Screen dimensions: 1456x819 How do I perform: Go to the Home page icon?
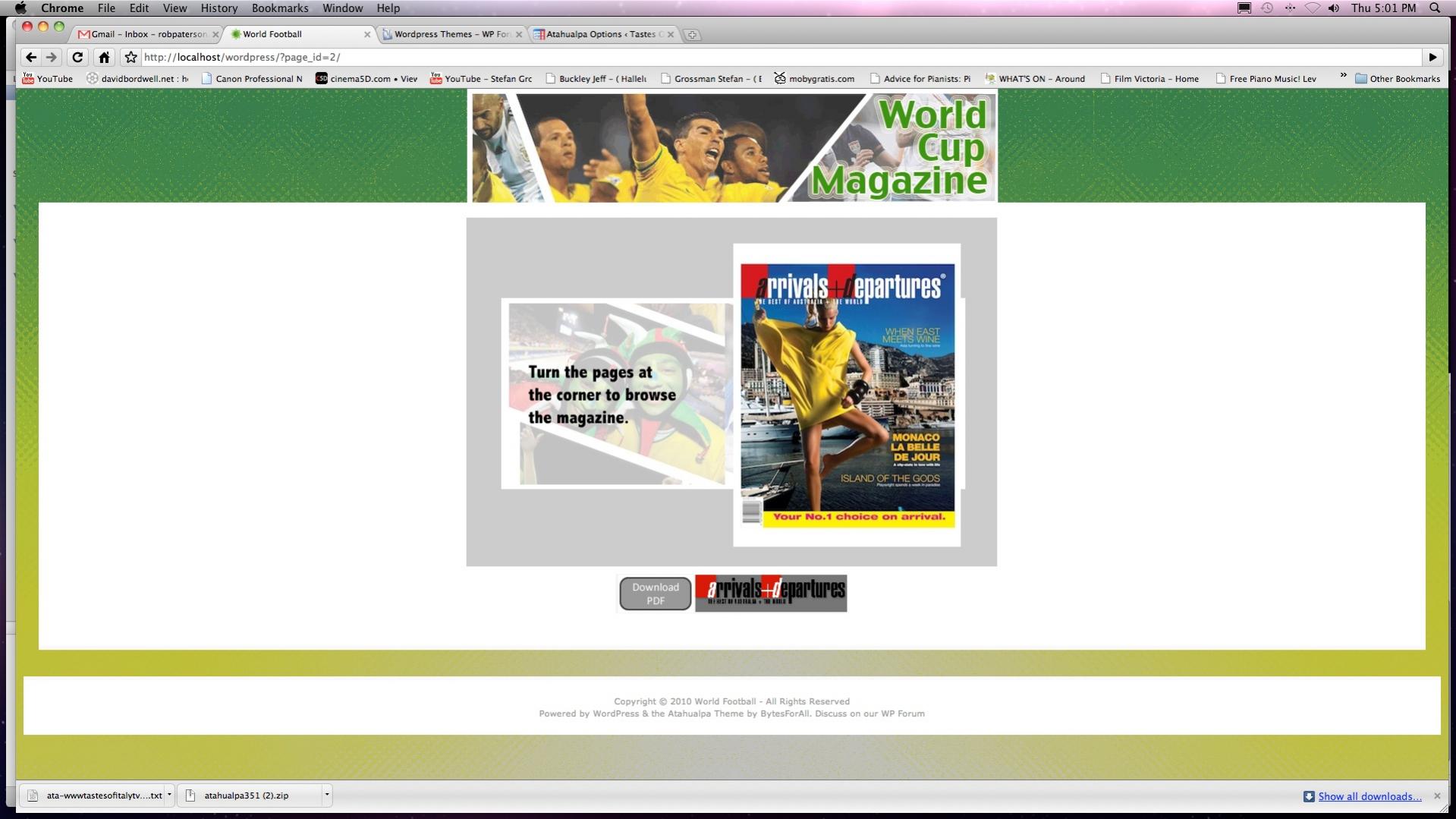click(104, 57)
